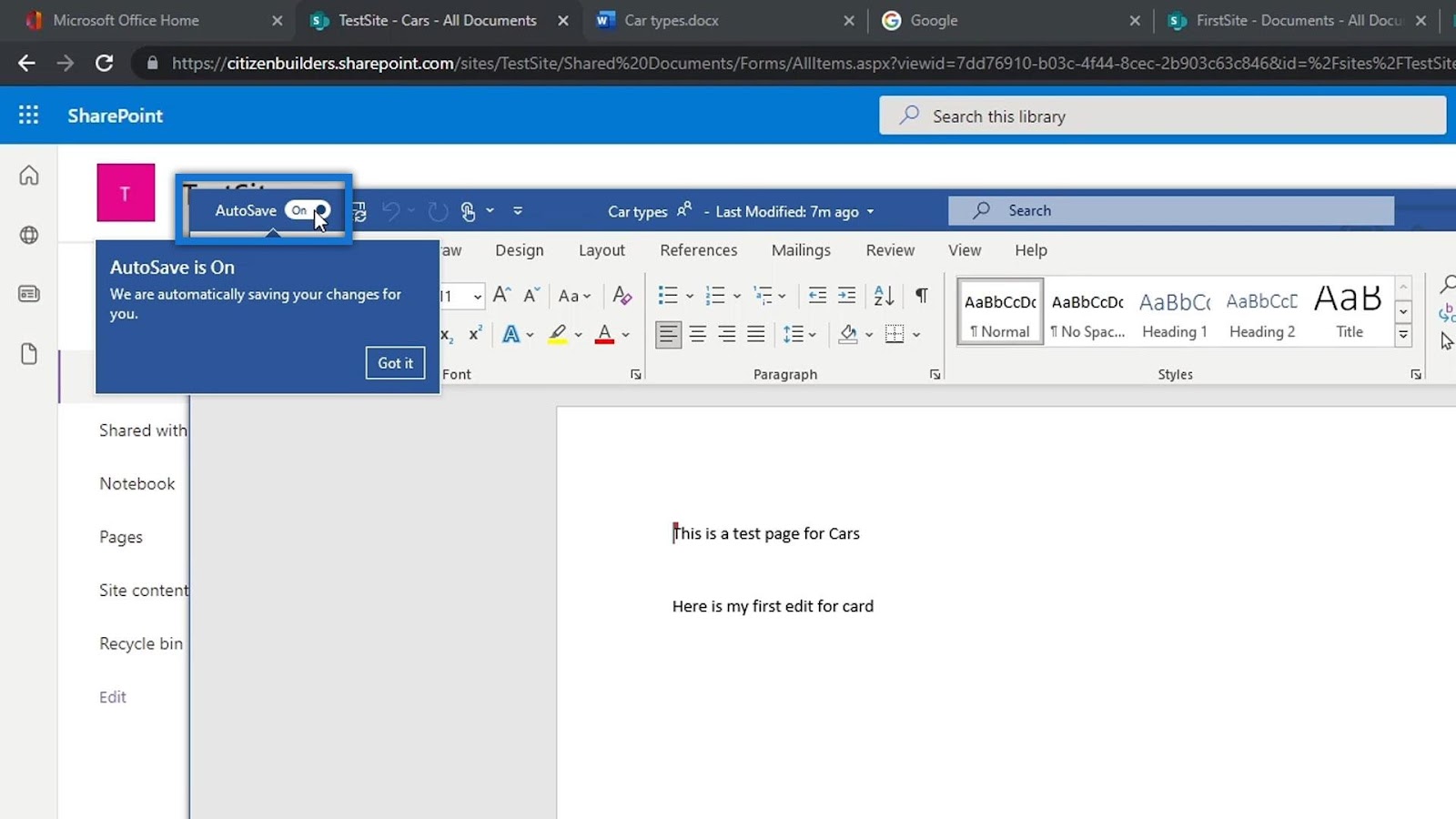Click the Word Search box

tap(1171, 210)
